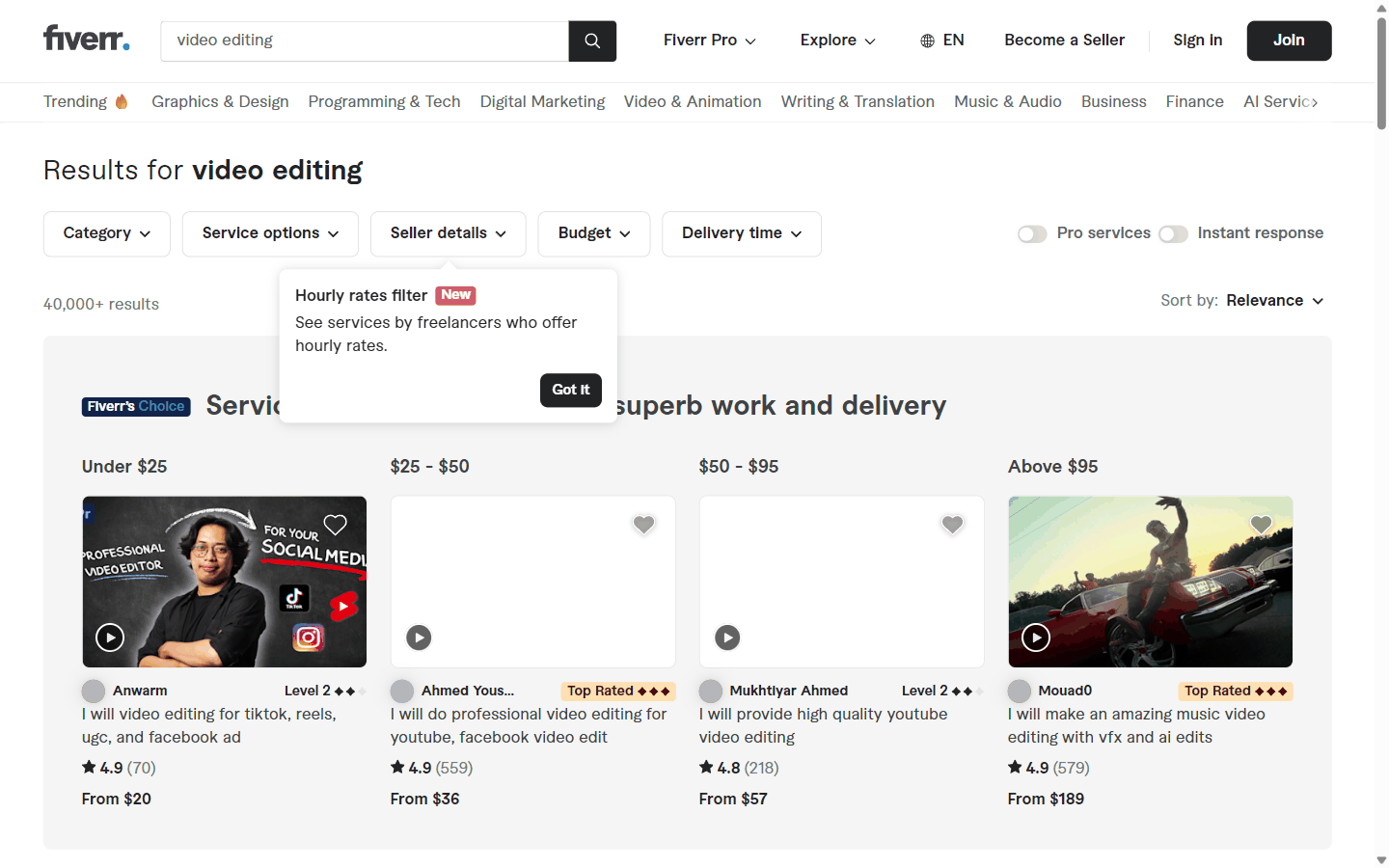This screenshot has width=1389, height=868.
Task: Toggle Instant response switch
Action: point(1173,234)
